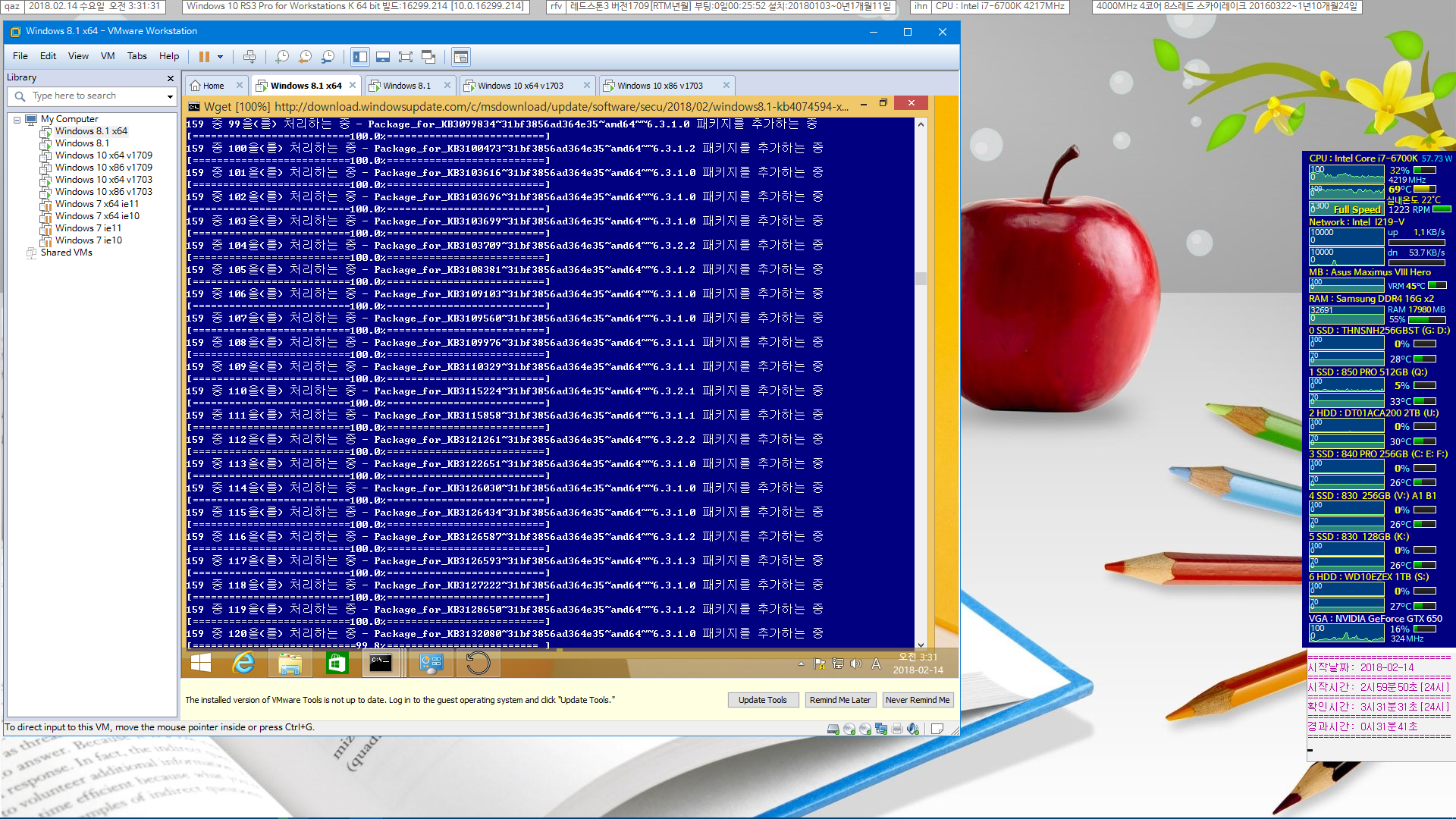Toggle console view toolbar icon
The image size is (1456, 819).
(460, 57)
